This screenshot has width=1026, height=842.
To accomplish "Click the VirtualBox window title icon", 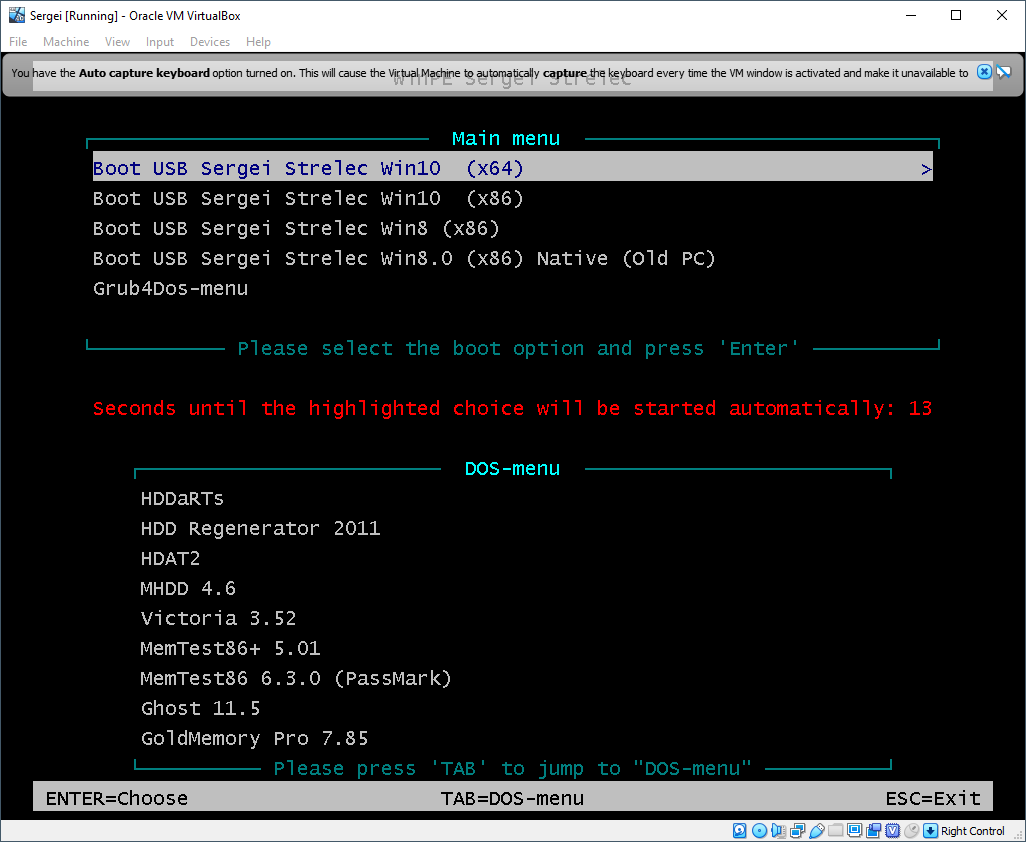I will pos(16,15).
